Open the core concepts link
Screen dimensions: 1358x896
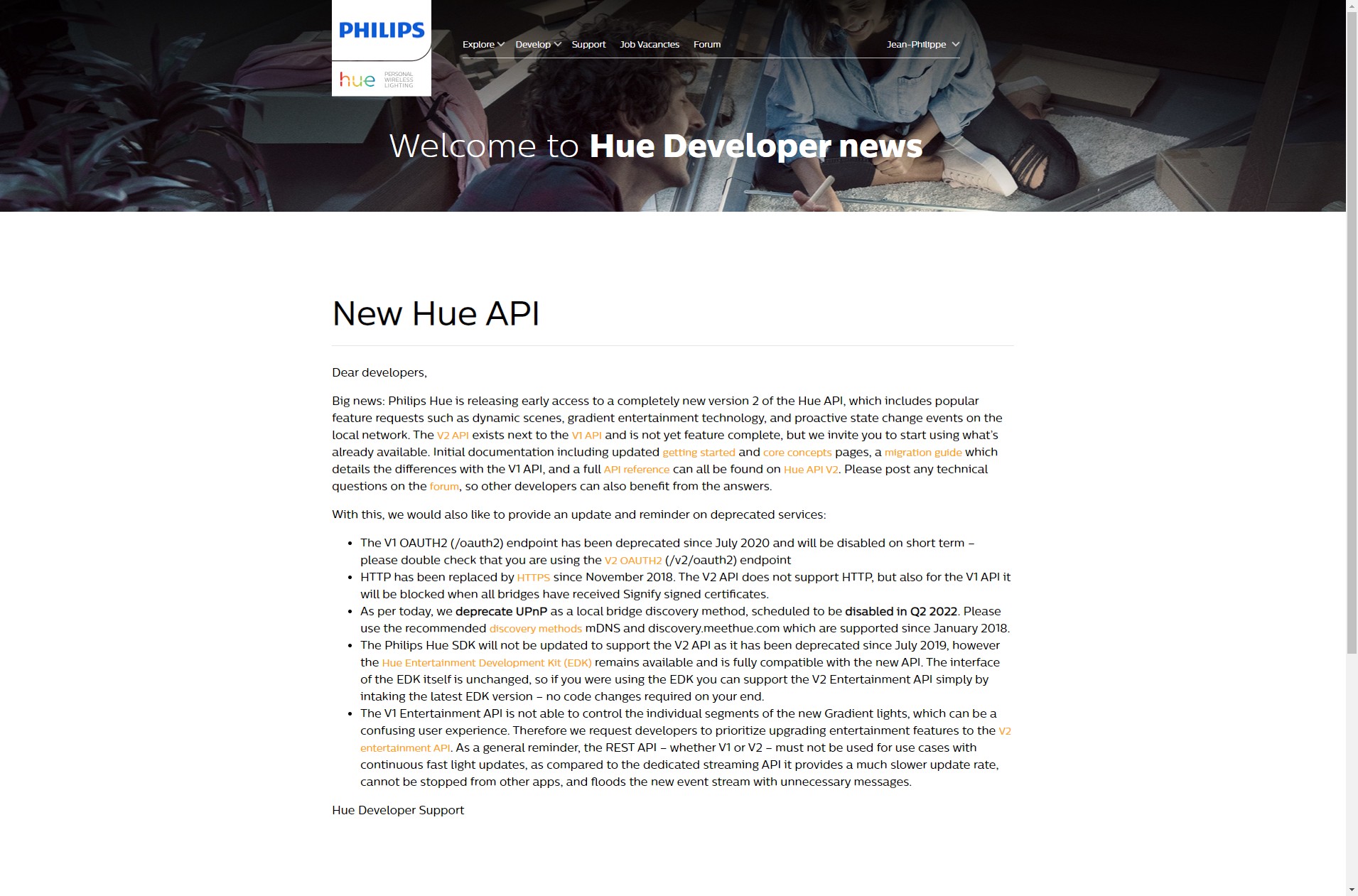pos(797,453)
